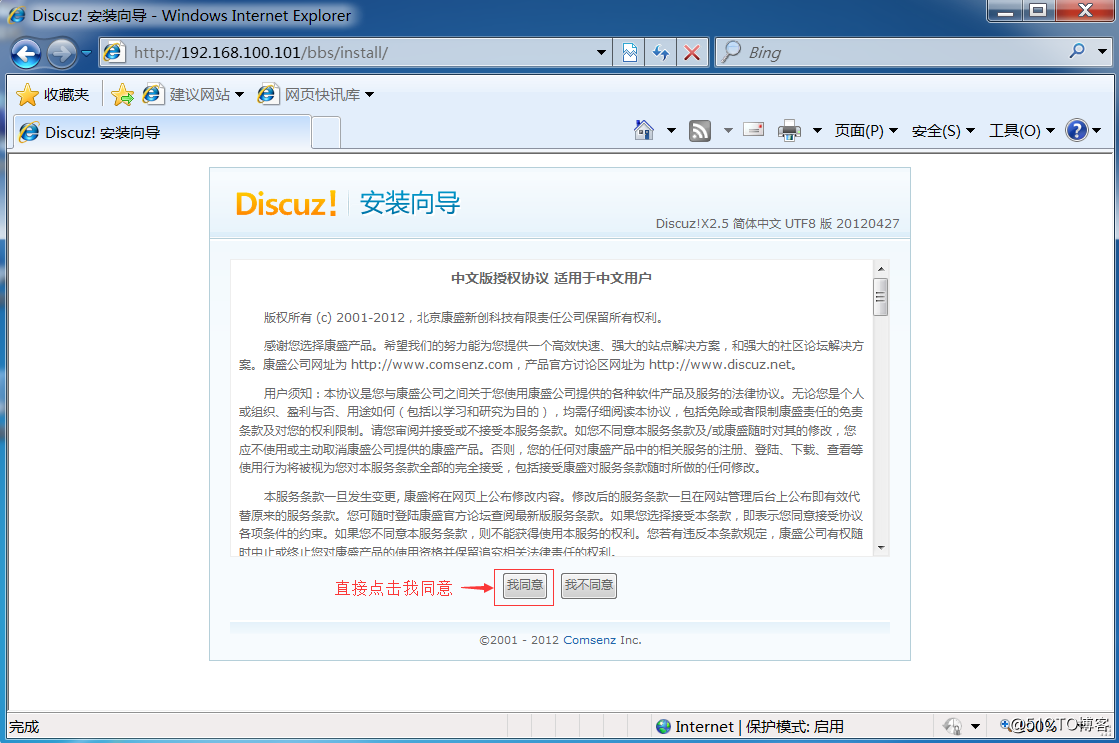Click the Internet security zone globe icon
The width and height of the screenshot is (1119, 743).
coord(664,727)
